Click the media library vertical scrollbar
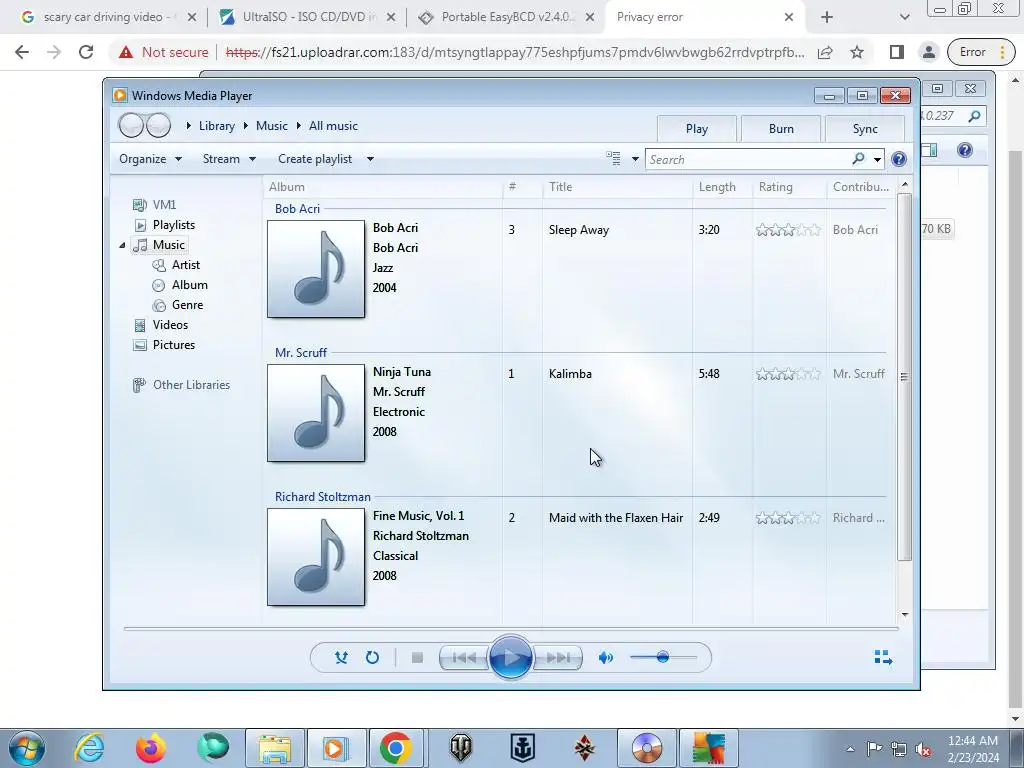1024x768 pixels. click(904, 377)
